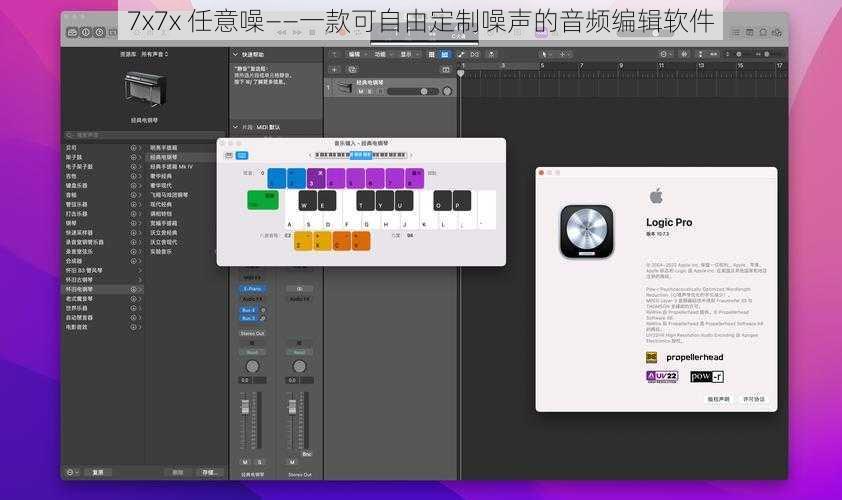
Task: Click the Rewind transport button
Action: click(x=281, y=33)
